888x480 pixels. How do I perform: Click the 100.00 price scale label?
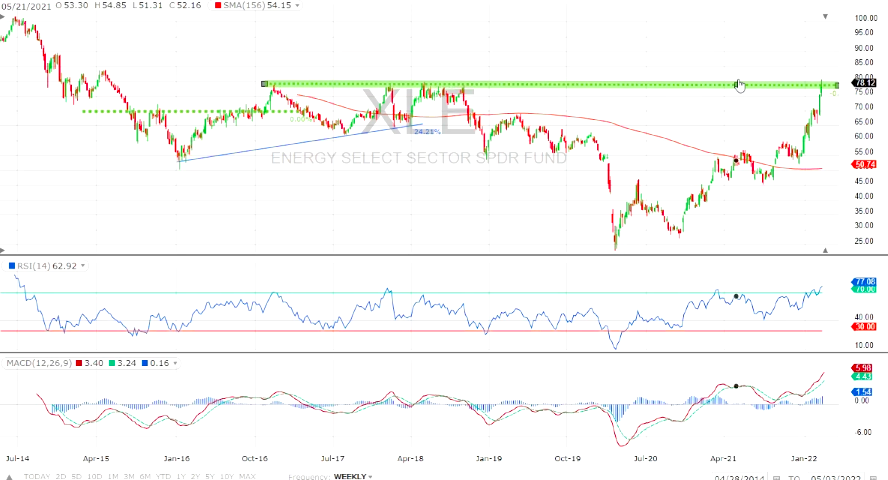866,18
